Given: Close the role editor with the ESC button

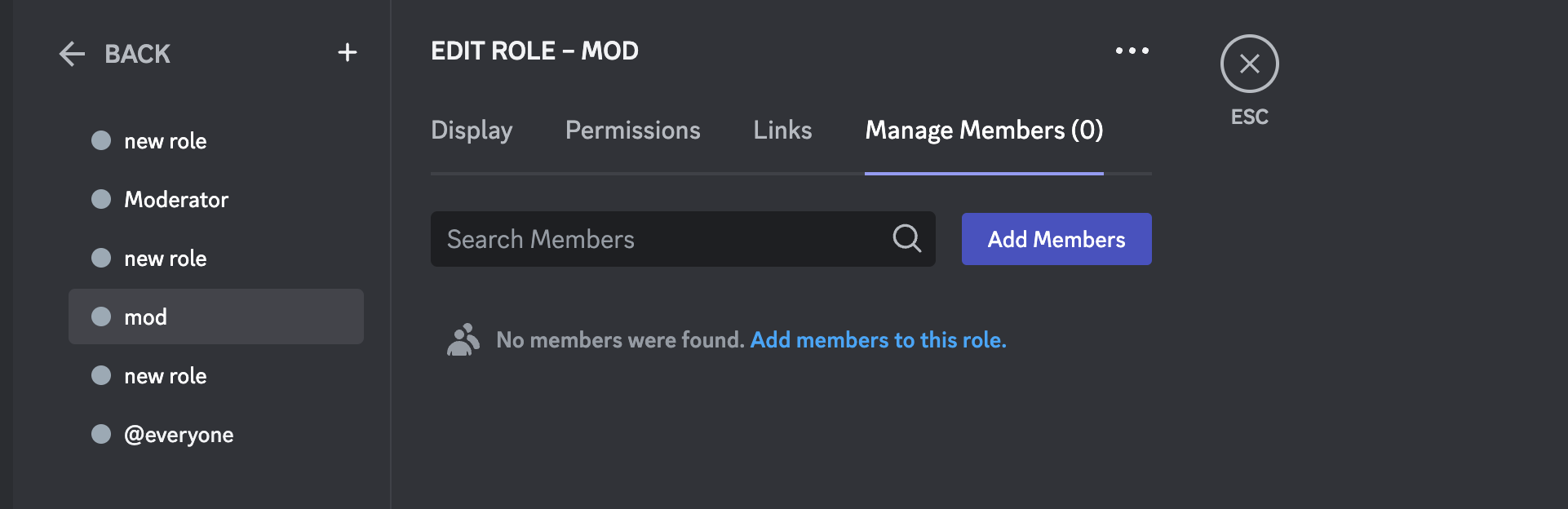Looking at the screenshot, I should (x=1249, y=63).
